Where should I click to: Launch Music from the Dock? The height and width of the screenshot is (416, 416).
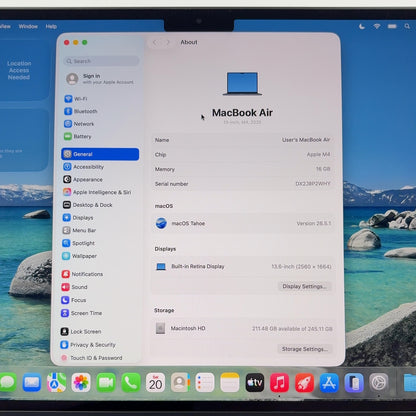(x=279, y=382)
